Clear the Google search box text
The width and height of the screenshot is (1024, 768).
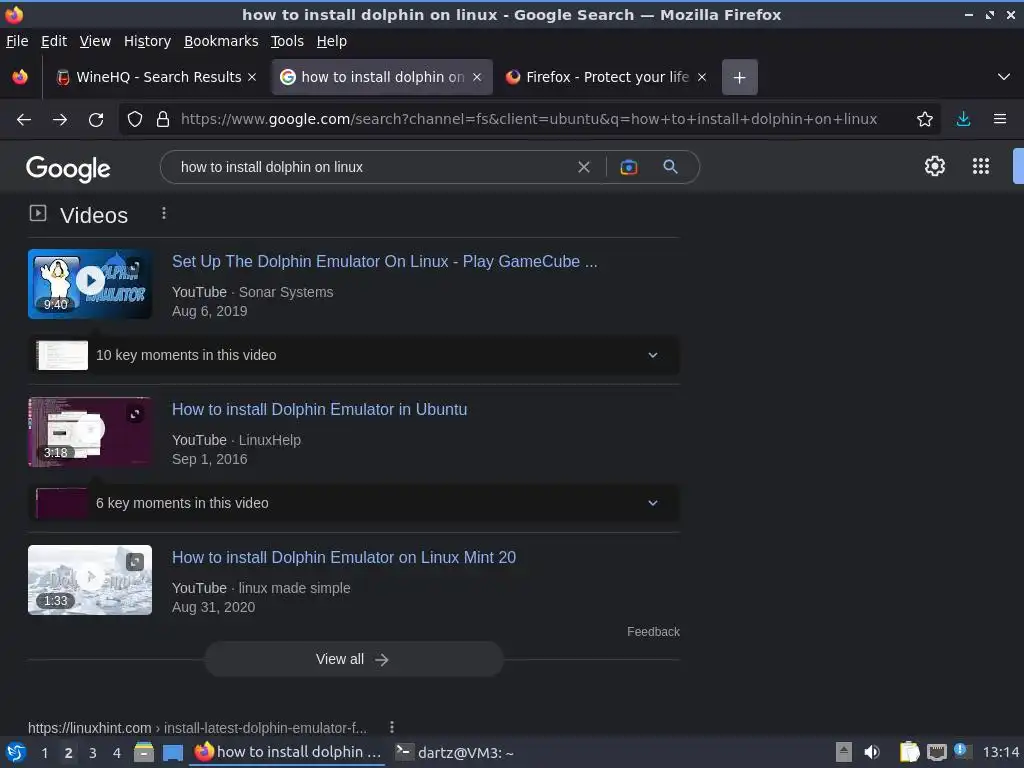point(584,167)
